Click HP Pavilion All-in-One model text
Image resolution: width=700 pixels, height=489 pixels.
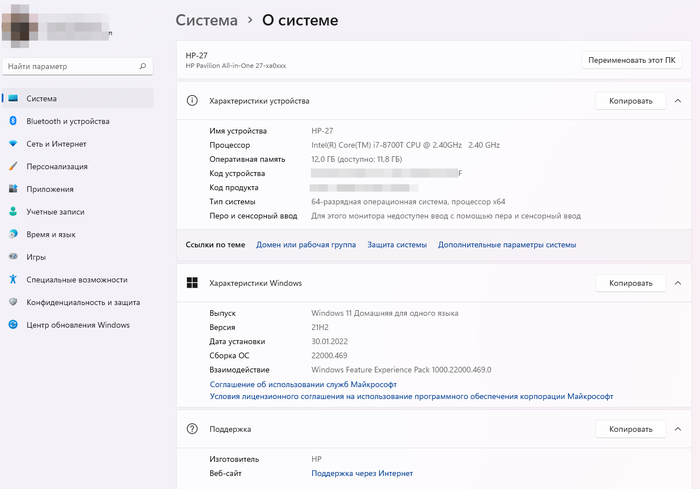[236, 66]
